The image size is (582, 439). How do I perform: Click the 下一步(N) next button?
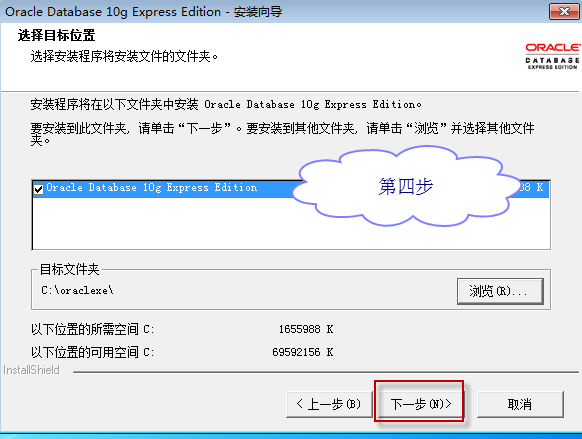pyautogui.click(x=421, y=403)
